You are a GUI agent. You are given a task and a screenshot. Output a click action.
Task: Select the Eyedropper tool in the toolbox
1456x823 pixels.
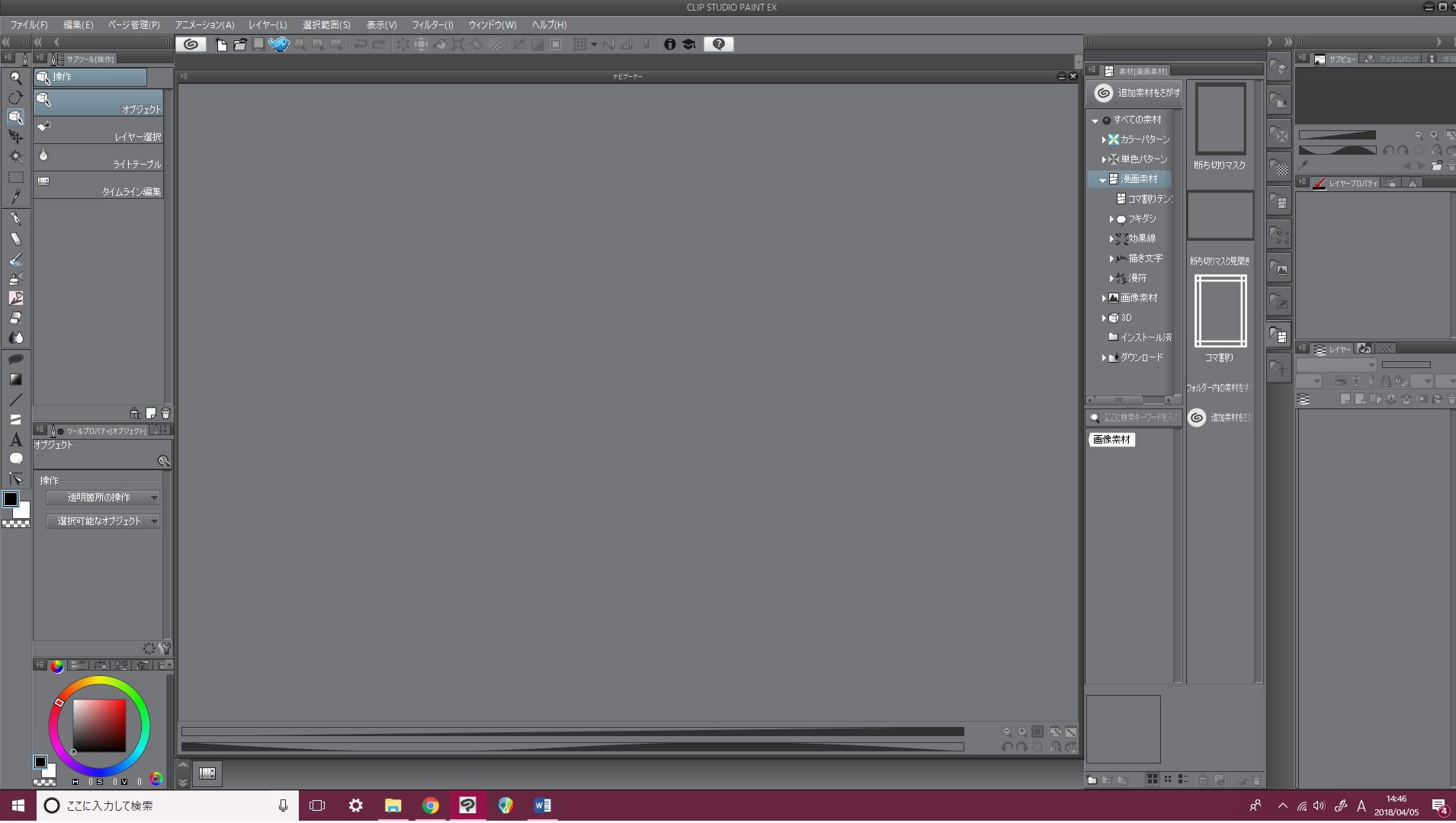pyautogui.click(x=15, y=197)
